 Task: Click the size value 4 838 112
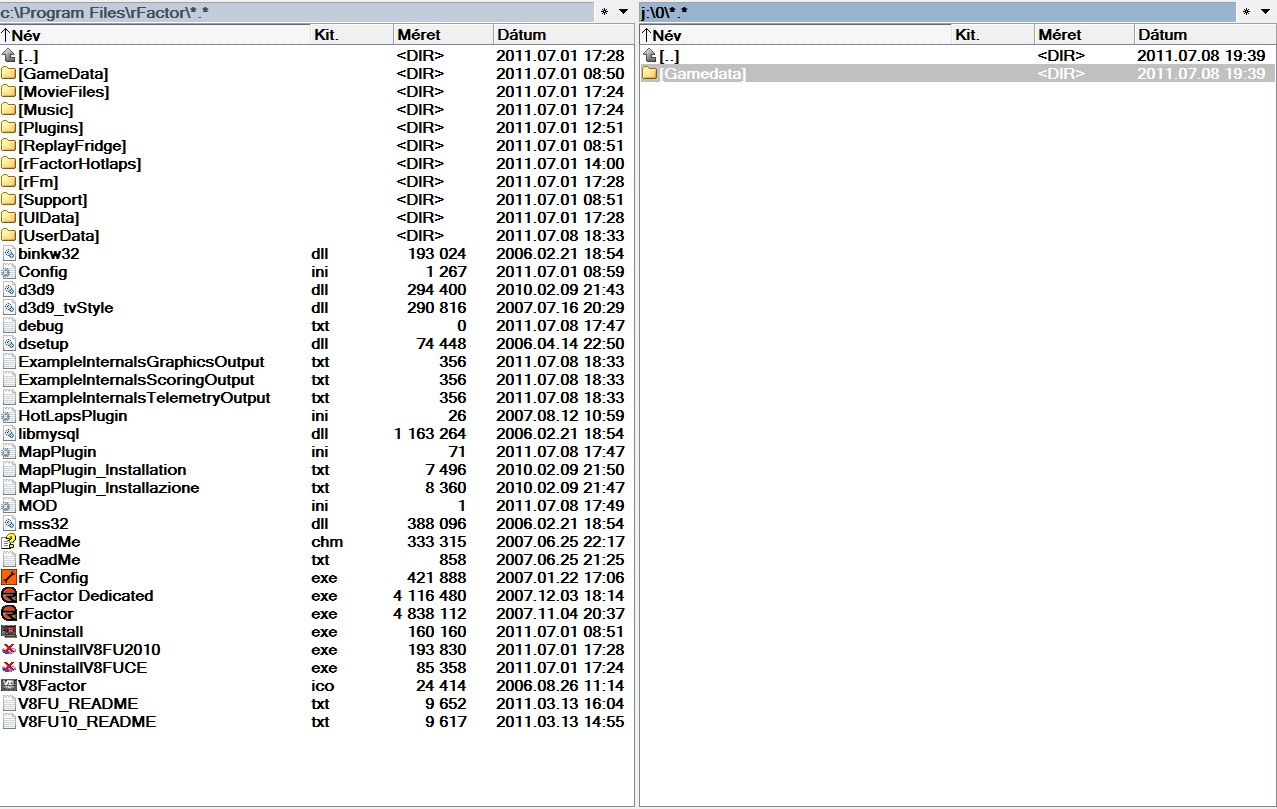coord(430,614)
